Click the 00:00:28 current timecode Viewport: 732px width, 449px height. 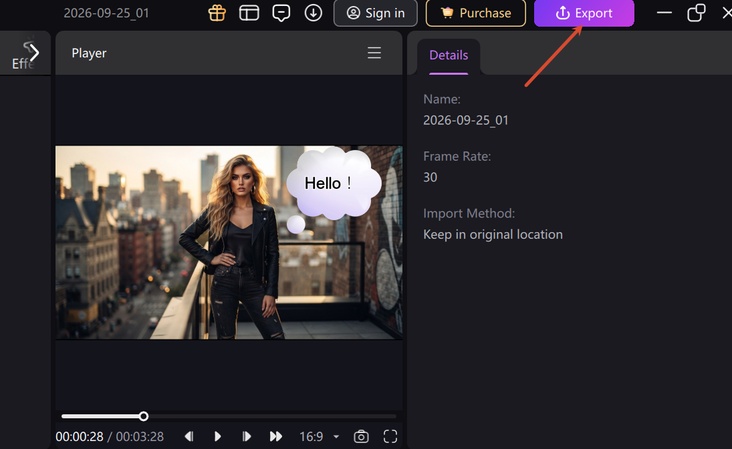pyautogui.click(x=79, y=437)
